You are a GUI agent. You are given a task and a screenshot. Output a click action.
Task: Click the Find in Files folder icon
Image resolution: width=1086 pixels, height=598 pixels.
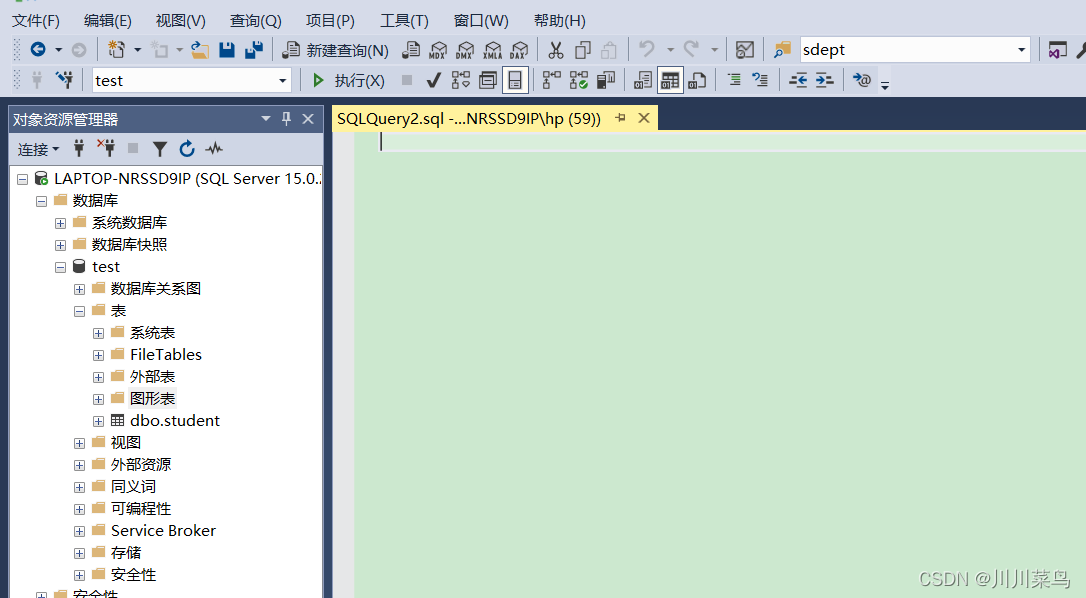point(782,50)
